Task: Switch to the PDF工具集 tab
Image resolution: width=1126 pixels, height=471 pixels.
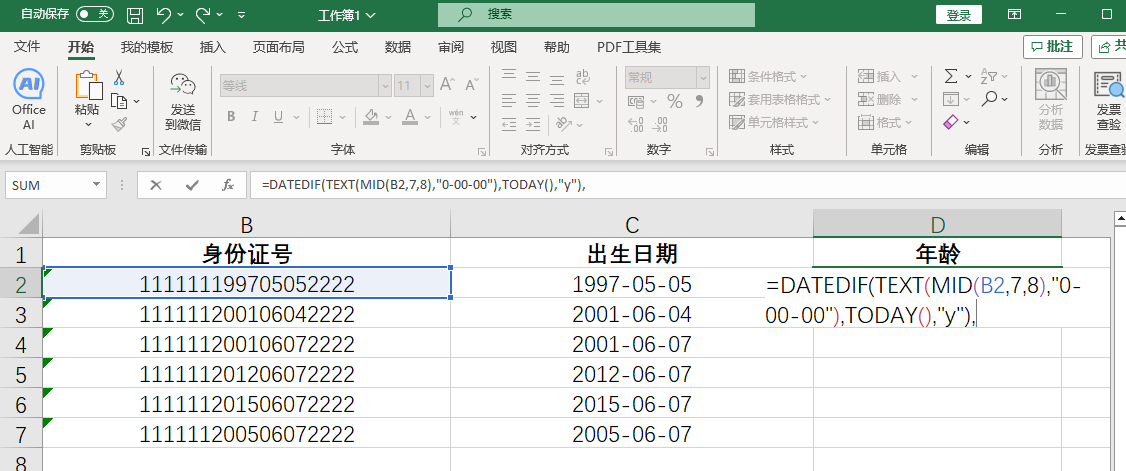Action: click(x=629, y=47)
